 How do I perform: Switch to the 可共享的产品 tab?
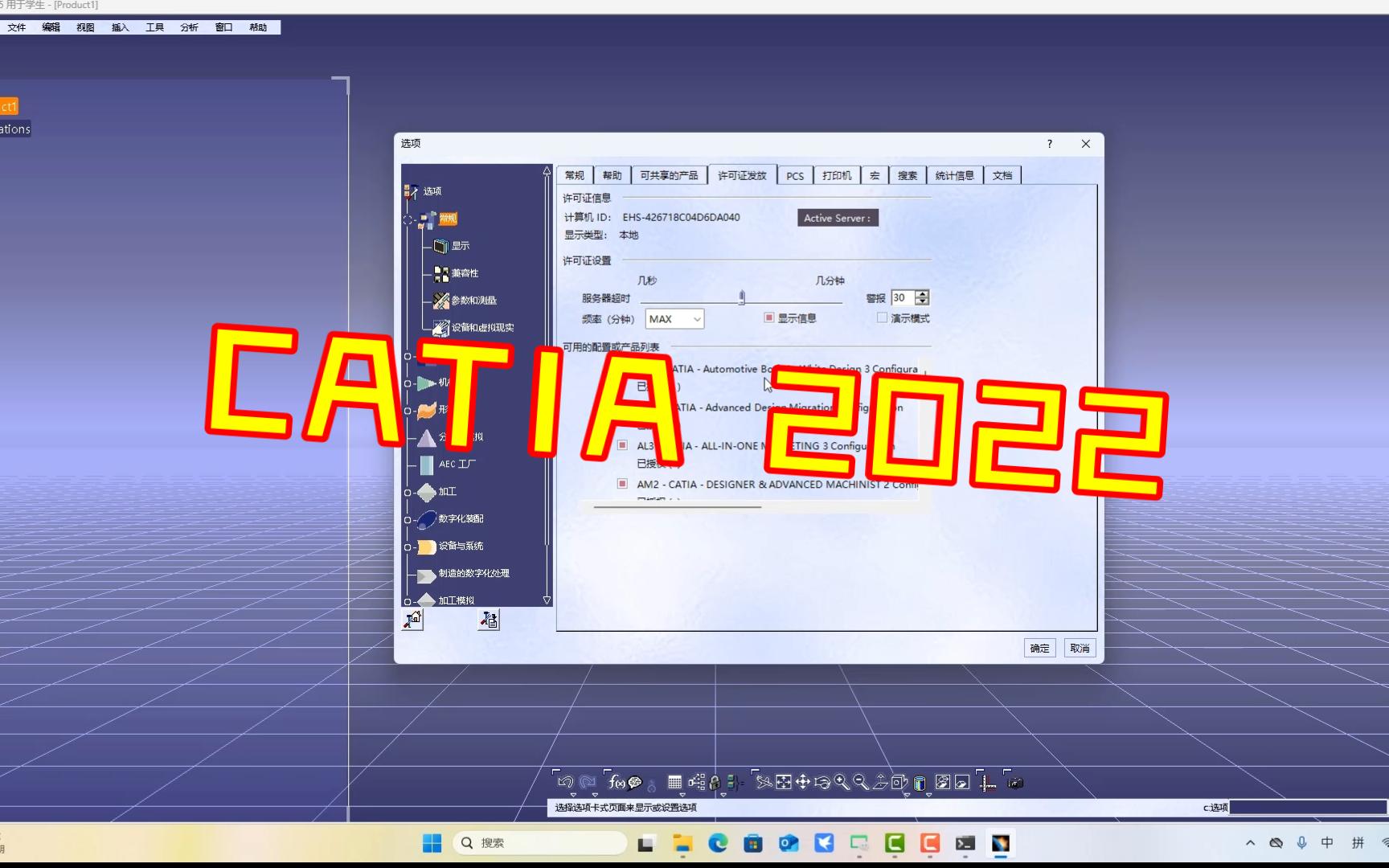pyautogui.click(x=669, y=175)
